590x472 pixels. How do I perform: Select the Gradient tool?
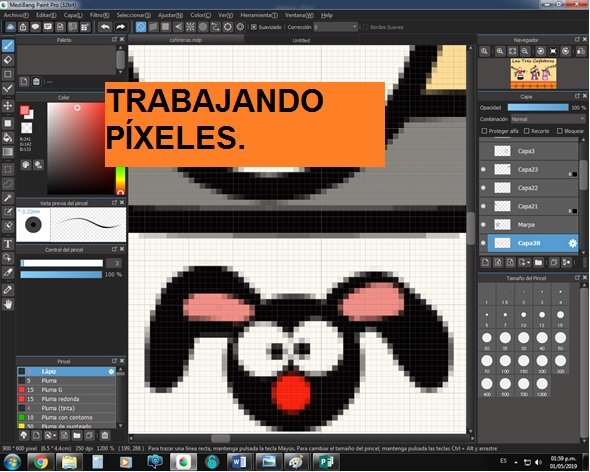pyautogui.click(x=8, y=152)
